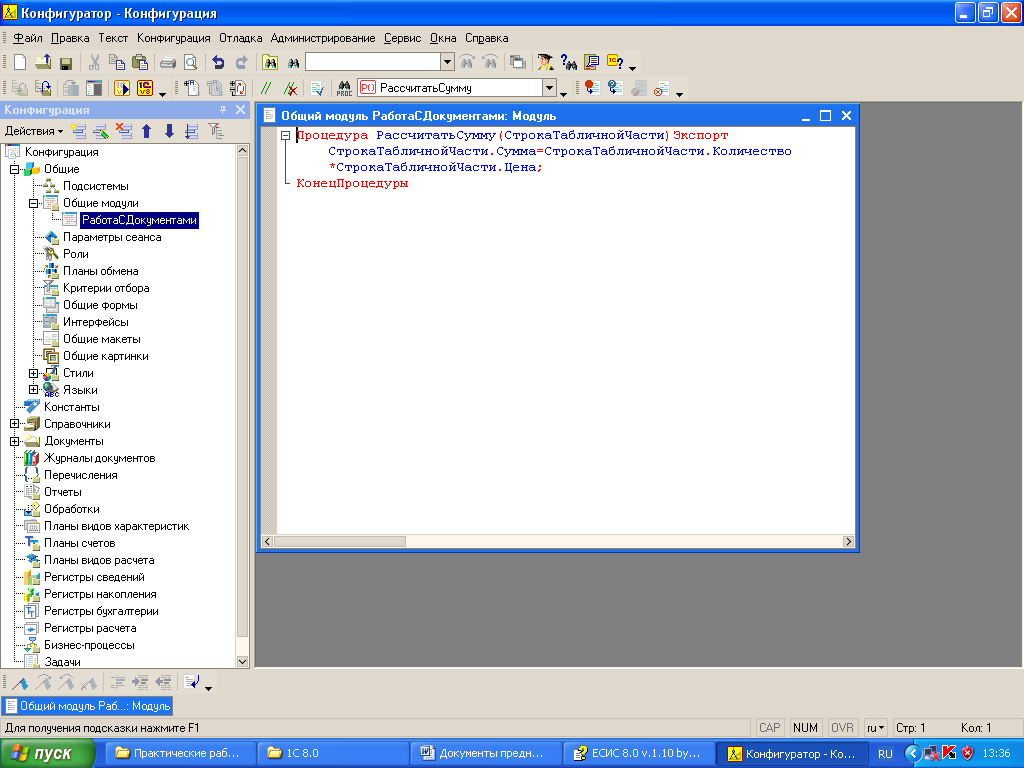
Task: Click the filter icon in configuration panel
Action: pyautogui.click(x=216, y=131)
